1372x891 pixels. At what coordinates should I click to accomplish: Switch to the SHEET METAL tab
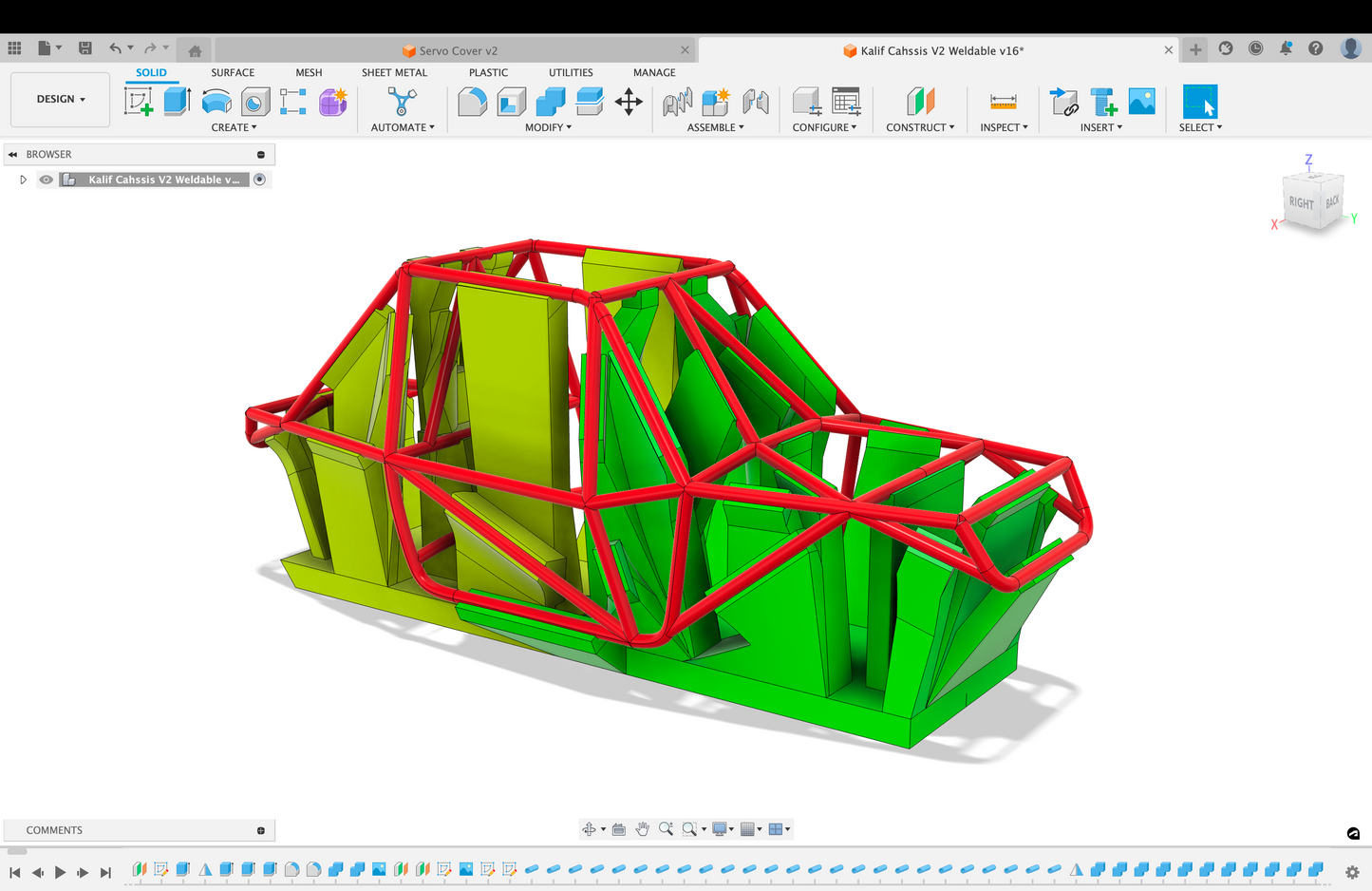394,72
